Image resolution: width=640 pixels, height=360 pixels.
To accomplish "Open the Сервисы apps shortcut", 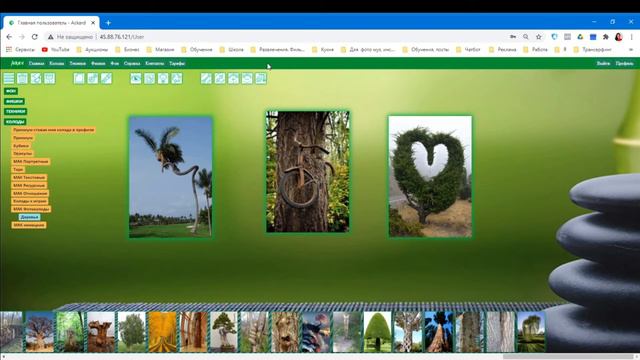I will click(x=20, y=49).
